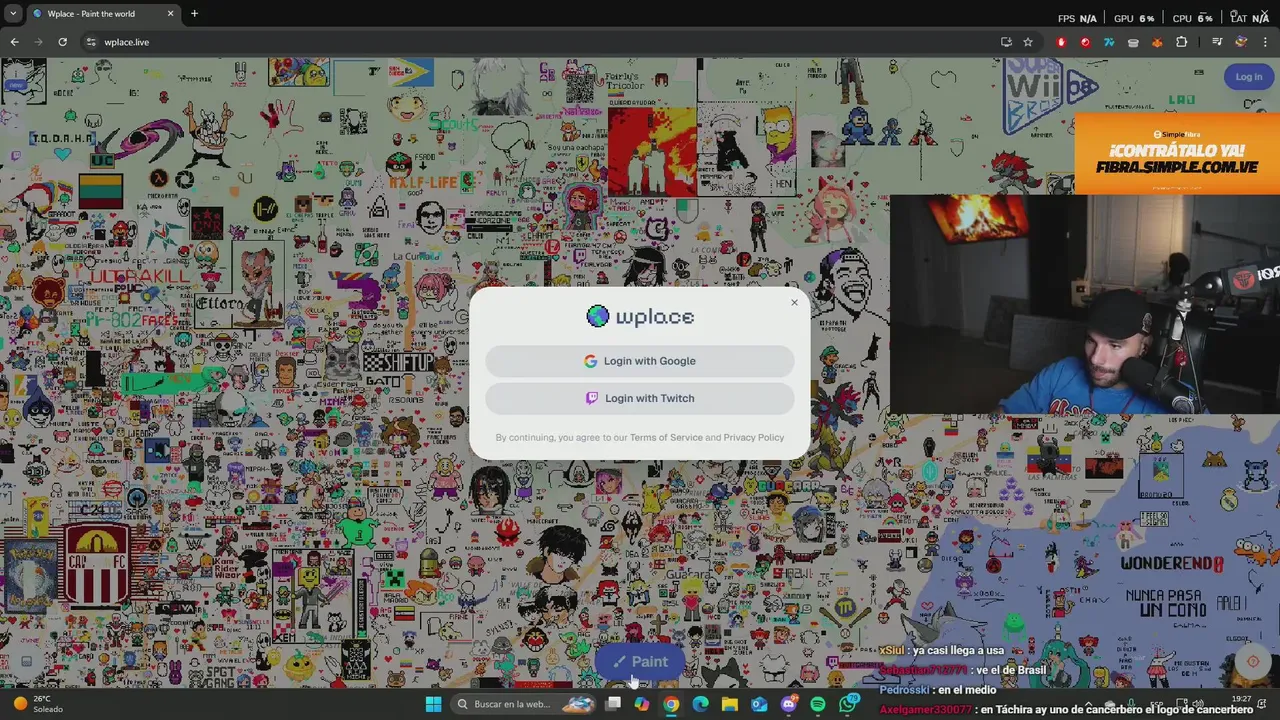View site information icon in address bar
1280x720 pixels.
coord(91,42)
